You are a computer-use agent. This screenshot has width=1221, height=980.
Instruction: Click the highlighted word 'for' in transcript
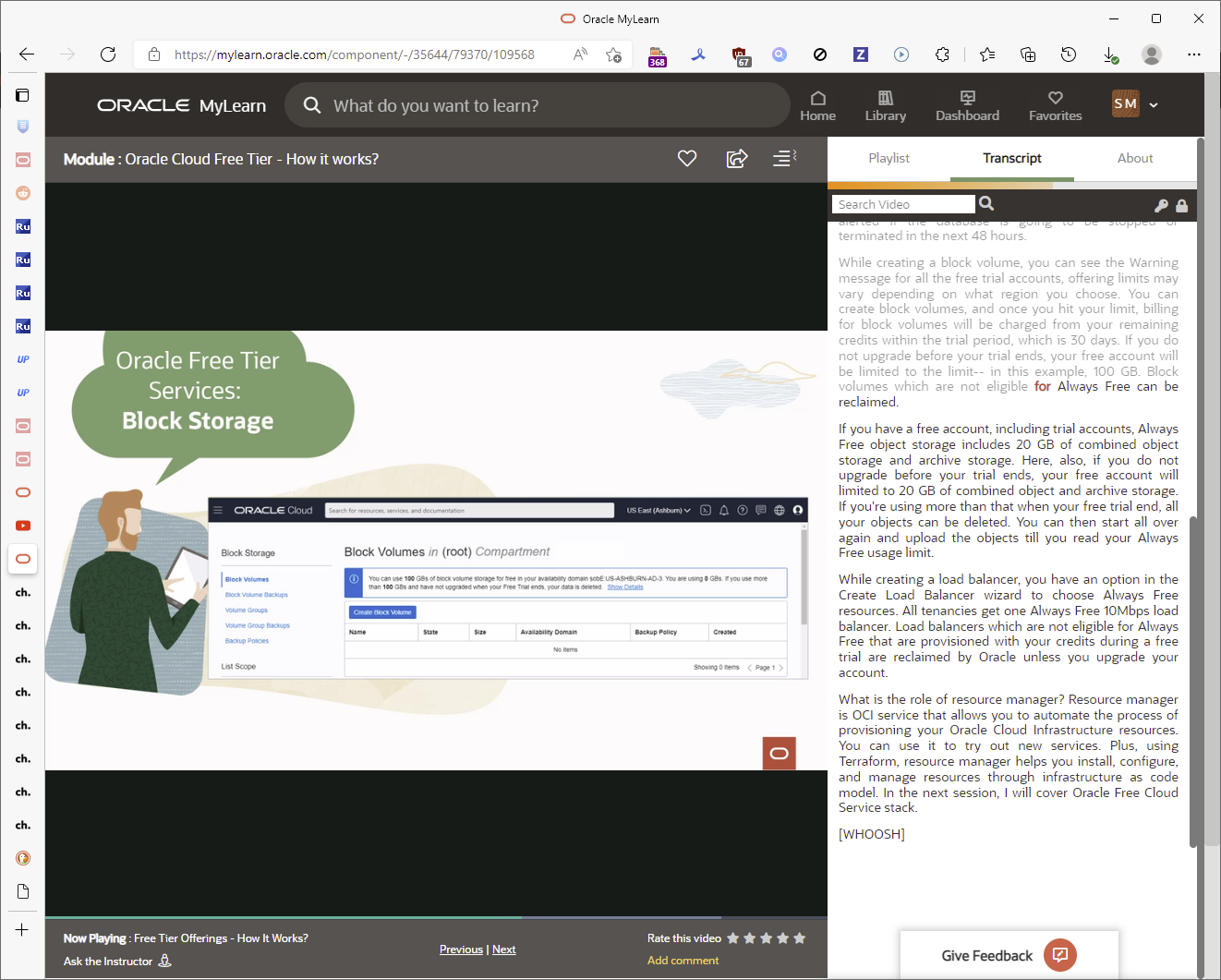[1043, 386]
